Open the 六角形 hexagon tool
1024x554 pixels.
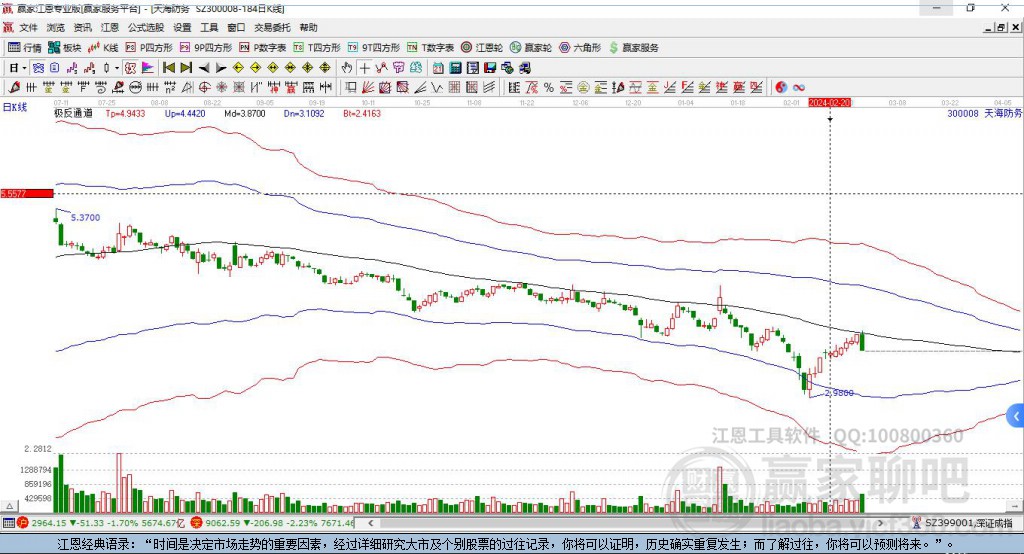[580, 48]
